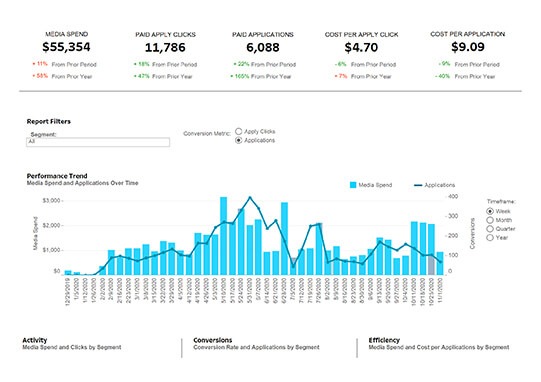Select the Applications conversion metric radio

238,140
